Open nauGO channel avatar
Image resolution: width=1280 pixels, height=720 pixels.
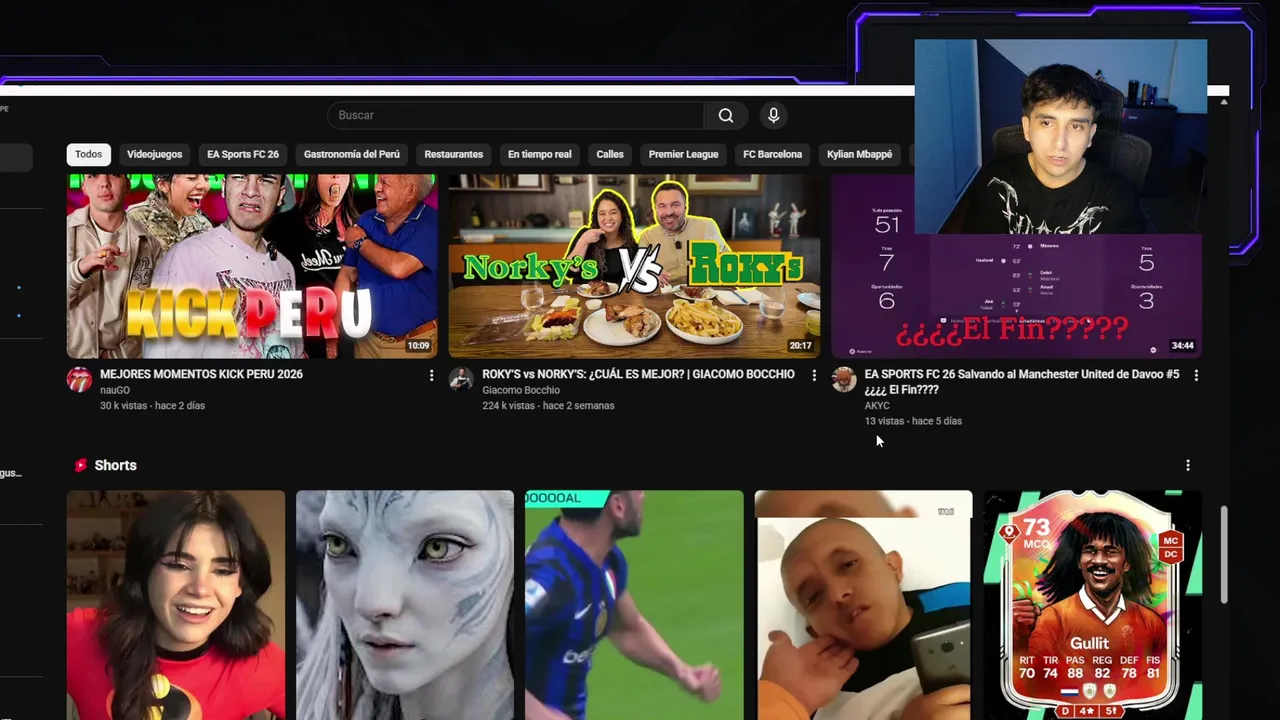pos(79,380)
